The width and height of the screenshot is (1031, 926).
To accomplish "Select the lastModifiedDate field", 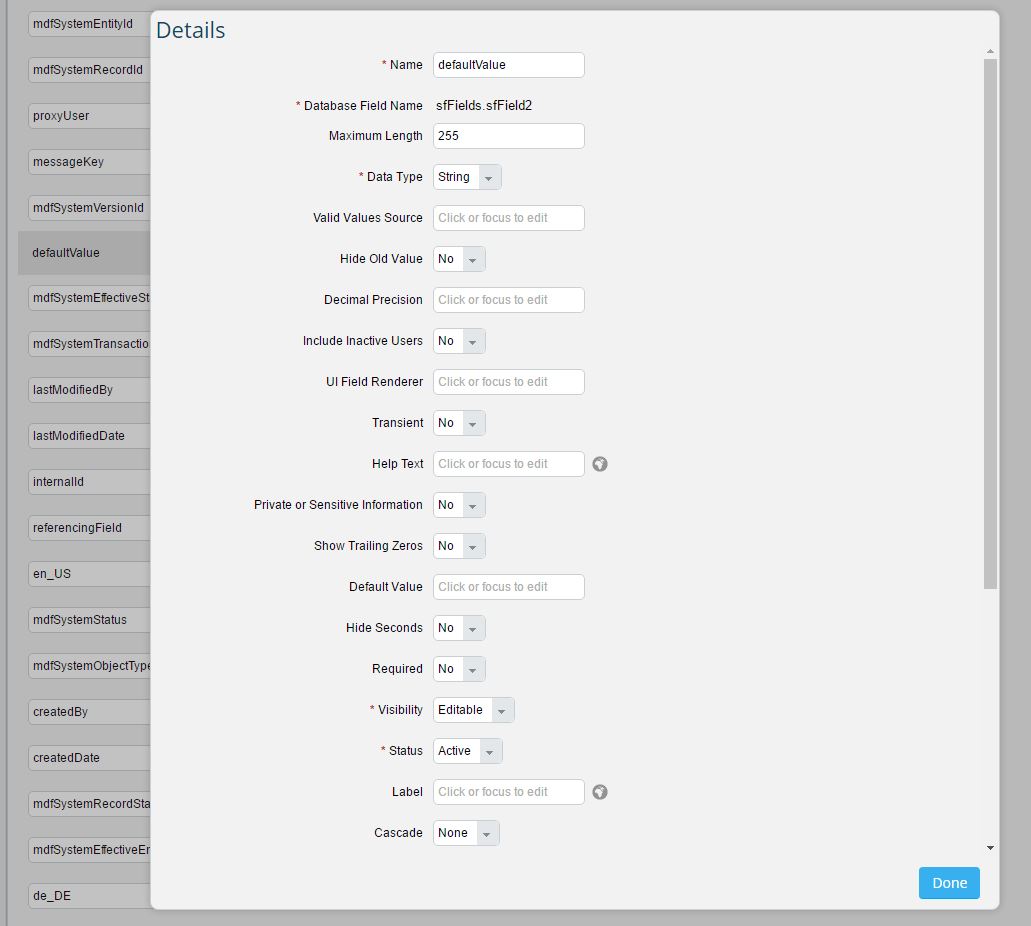I will point(89,436).
